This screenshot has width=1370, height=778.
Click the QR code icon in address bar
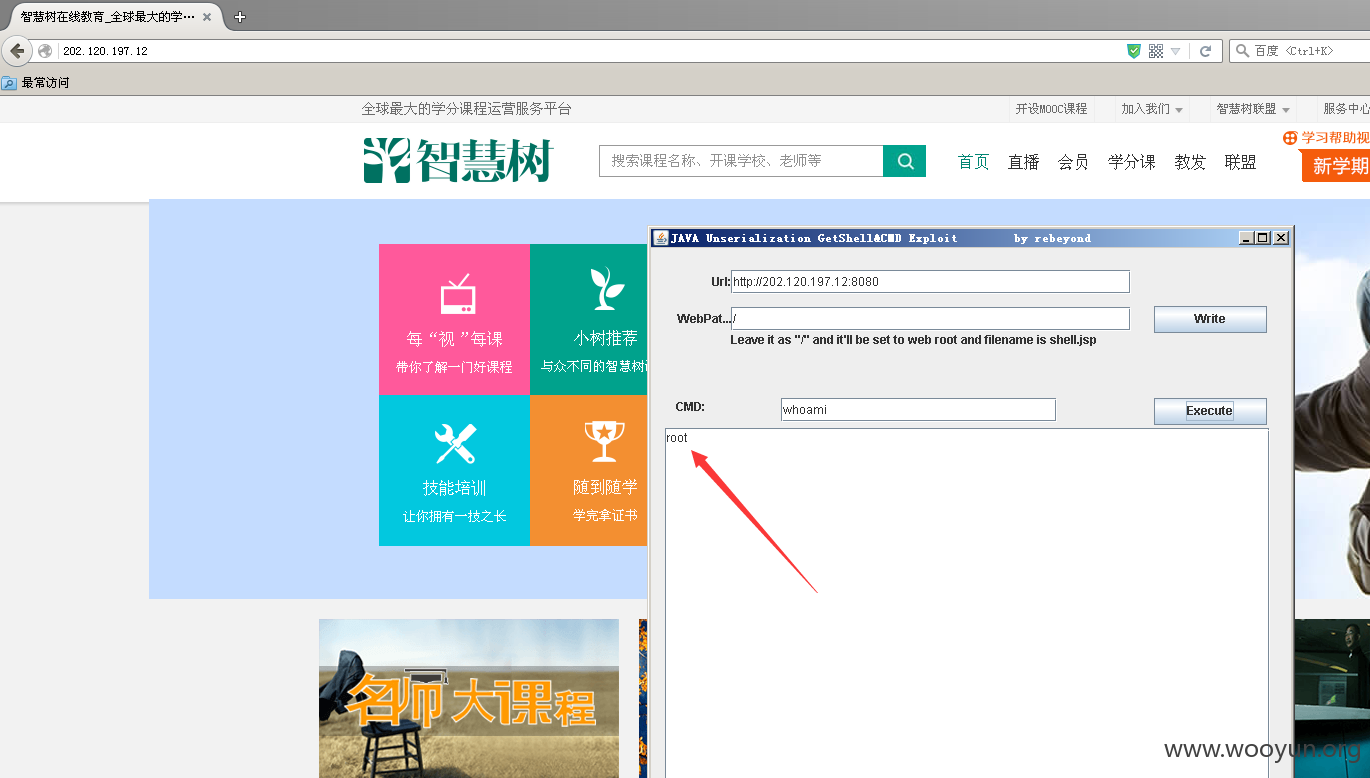point(1155,51)
